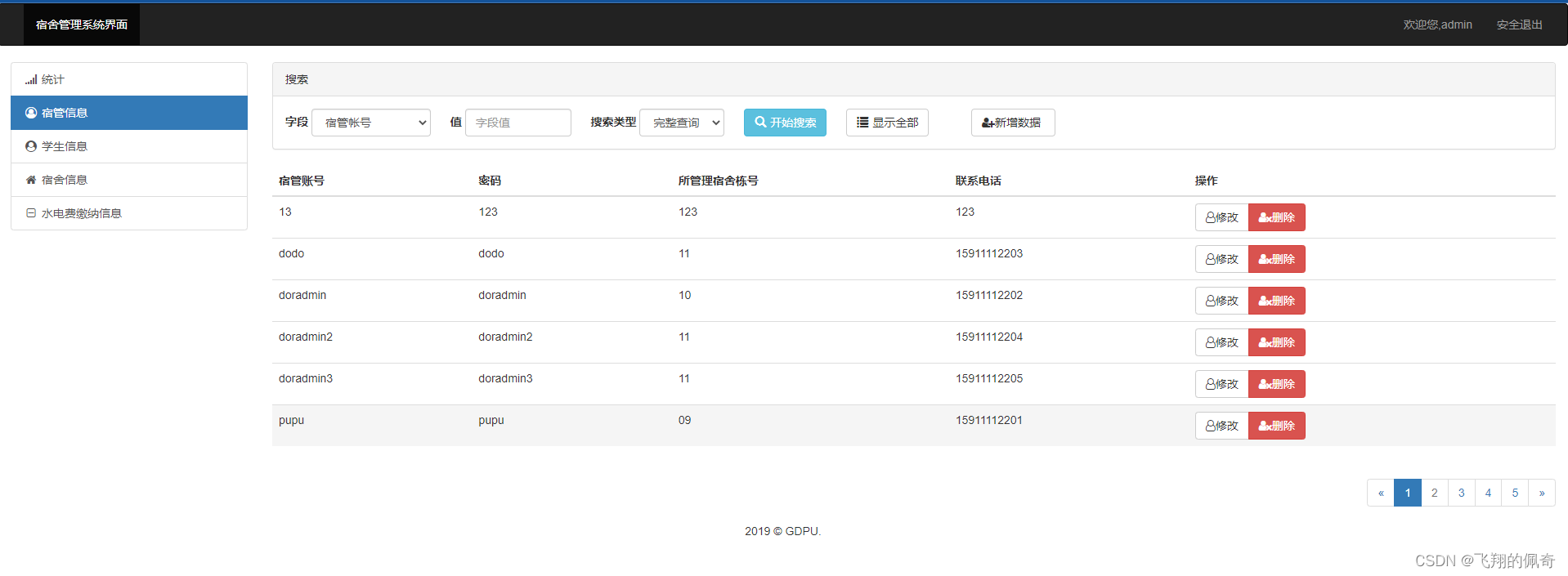Click the house icon beside 宿舍信息
Image resolution: width=1568 pixels, height=576 pixels.
click(31, 181)
